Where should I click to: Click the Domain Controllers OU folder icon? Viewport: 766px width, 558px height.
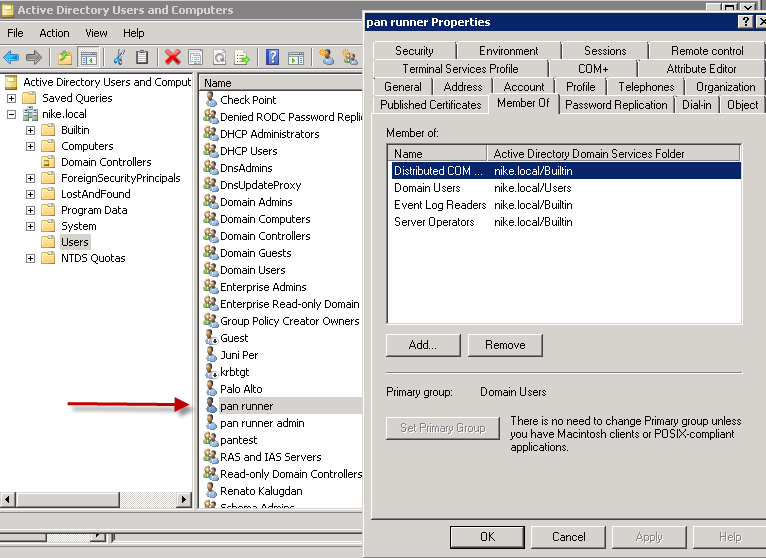[48, 162]
